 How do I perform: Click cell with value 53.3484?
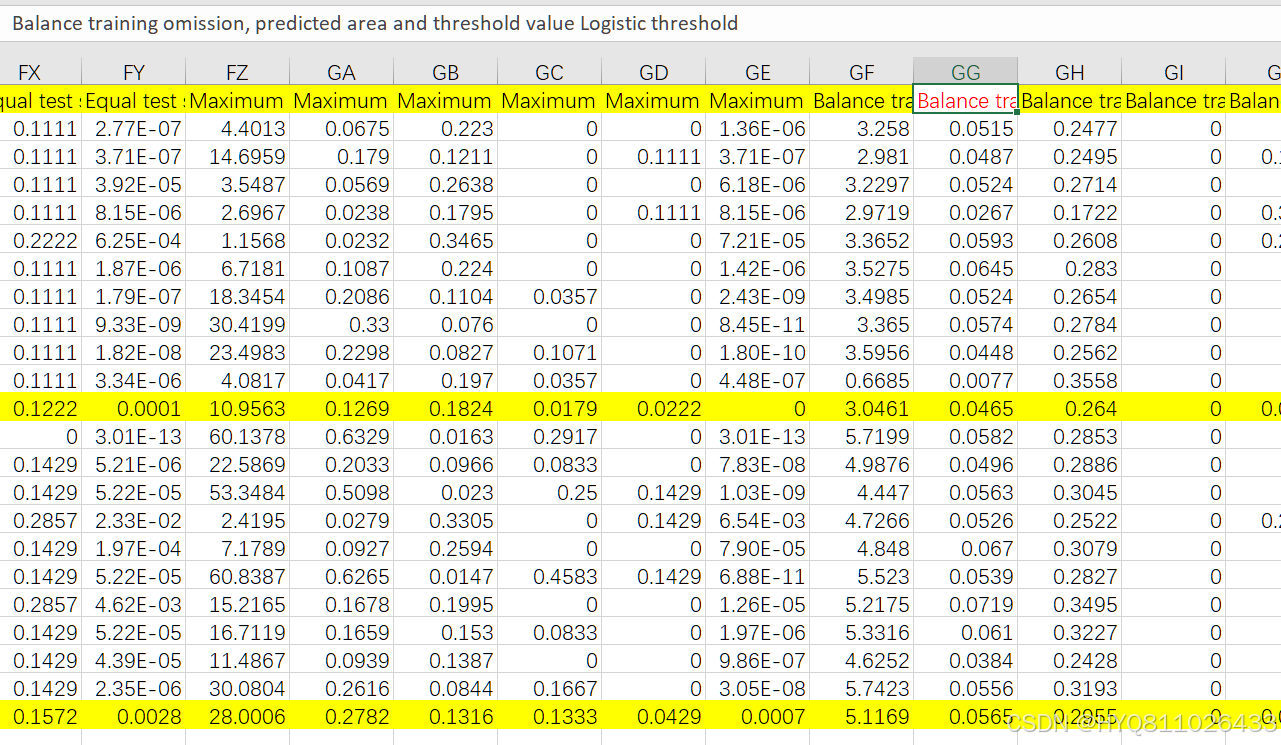tap(238, 493)
